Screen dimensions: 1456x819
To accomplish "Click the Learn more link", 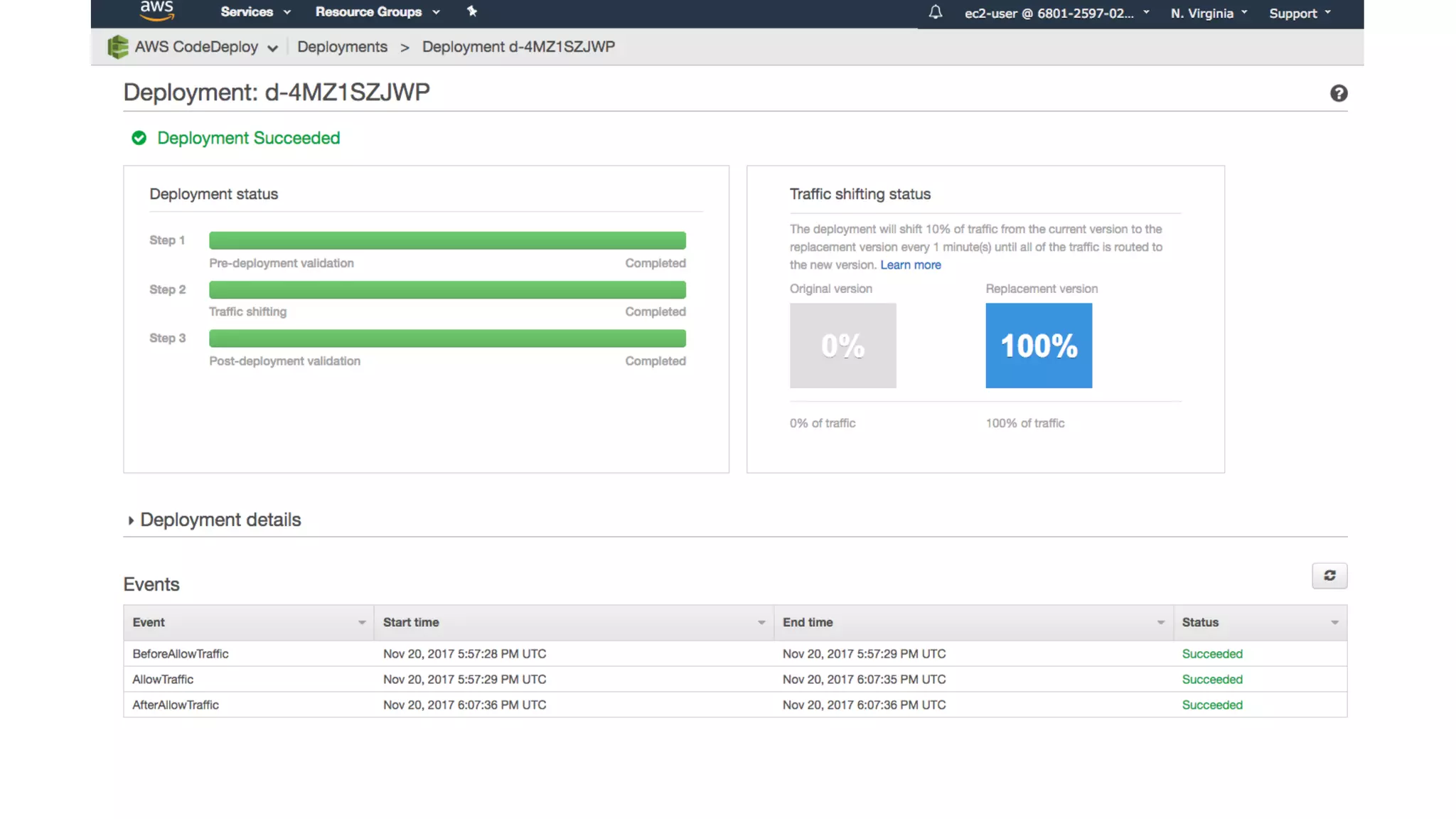I will tap(910, 265).
